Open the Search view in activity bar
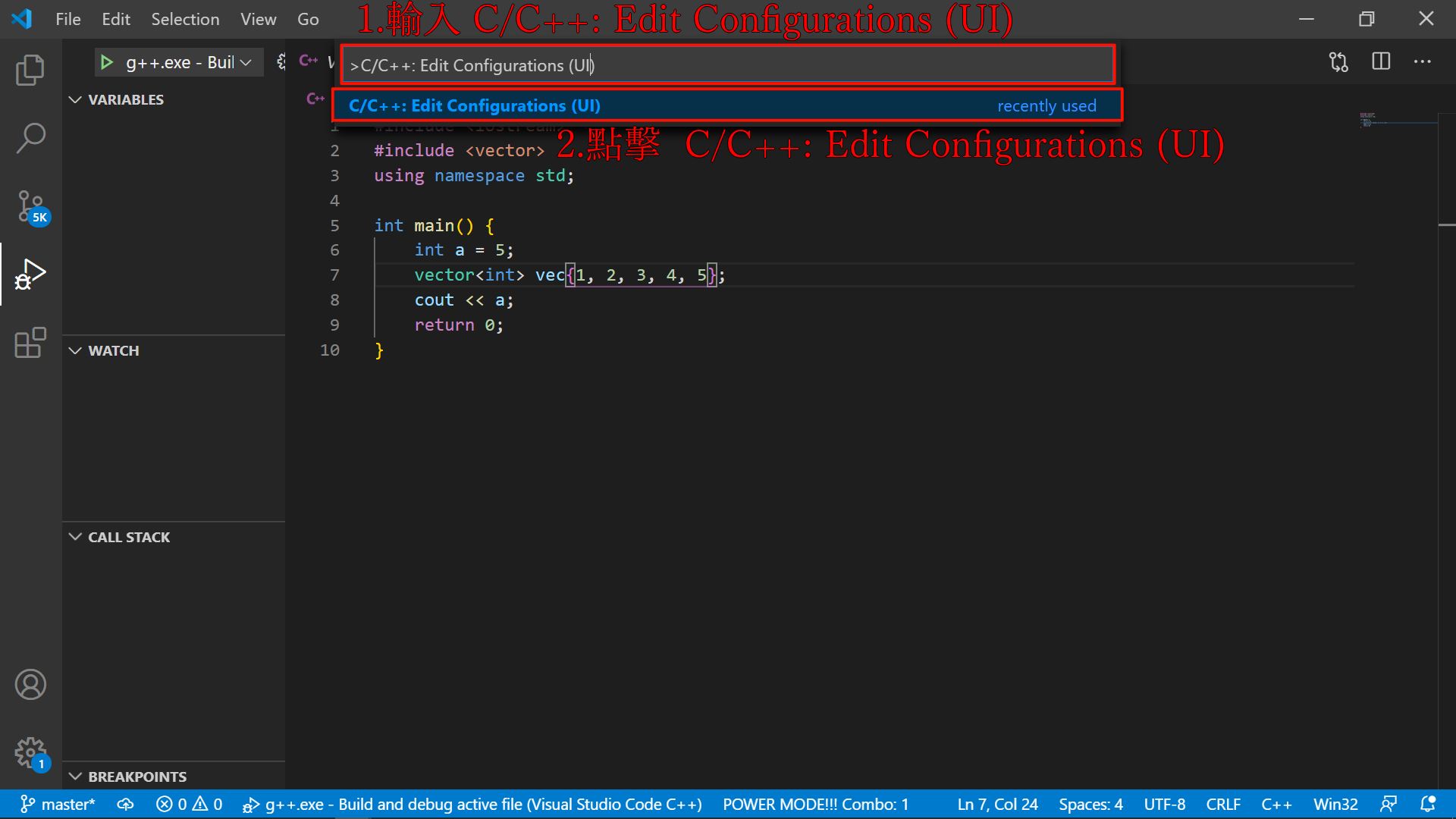The image size is (1456, 819). tap(30, 138)
